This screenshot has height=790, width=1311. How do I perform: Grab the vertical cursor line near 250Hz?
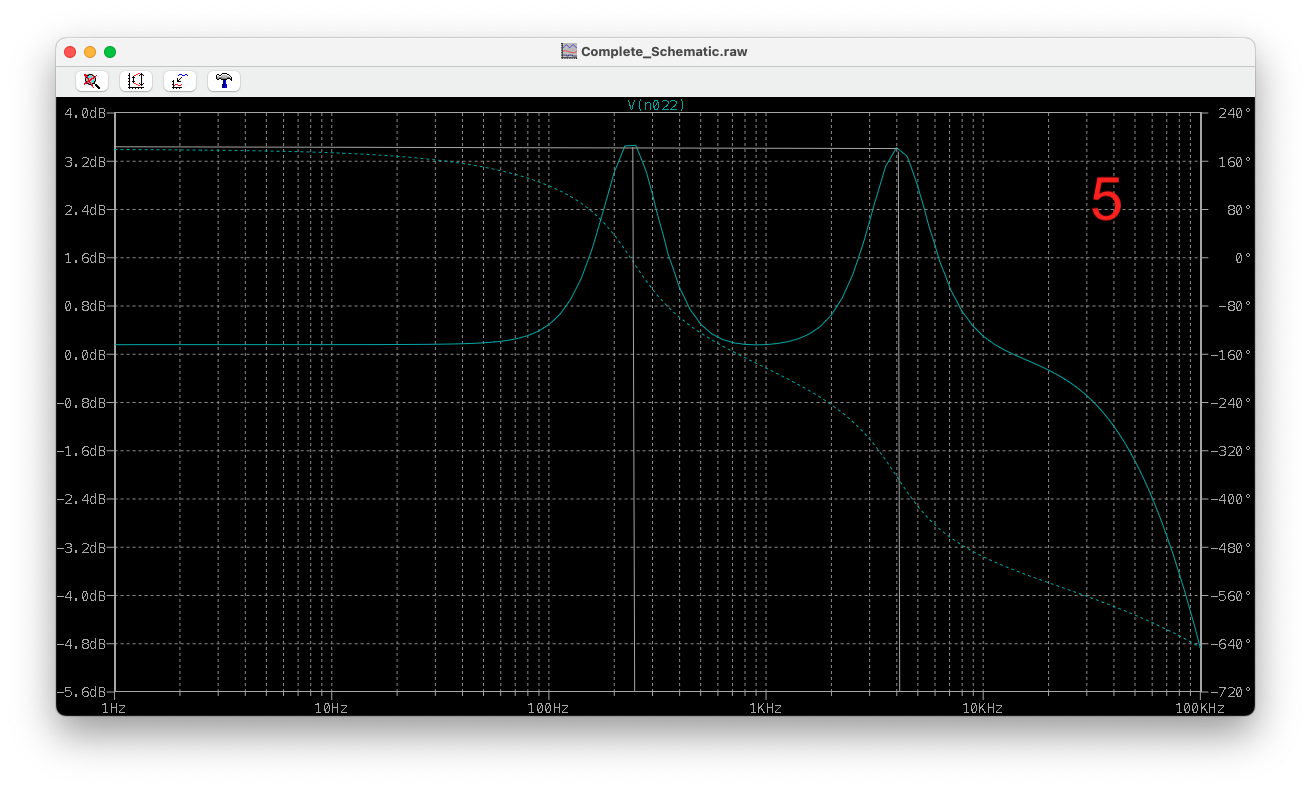point(634,420)
